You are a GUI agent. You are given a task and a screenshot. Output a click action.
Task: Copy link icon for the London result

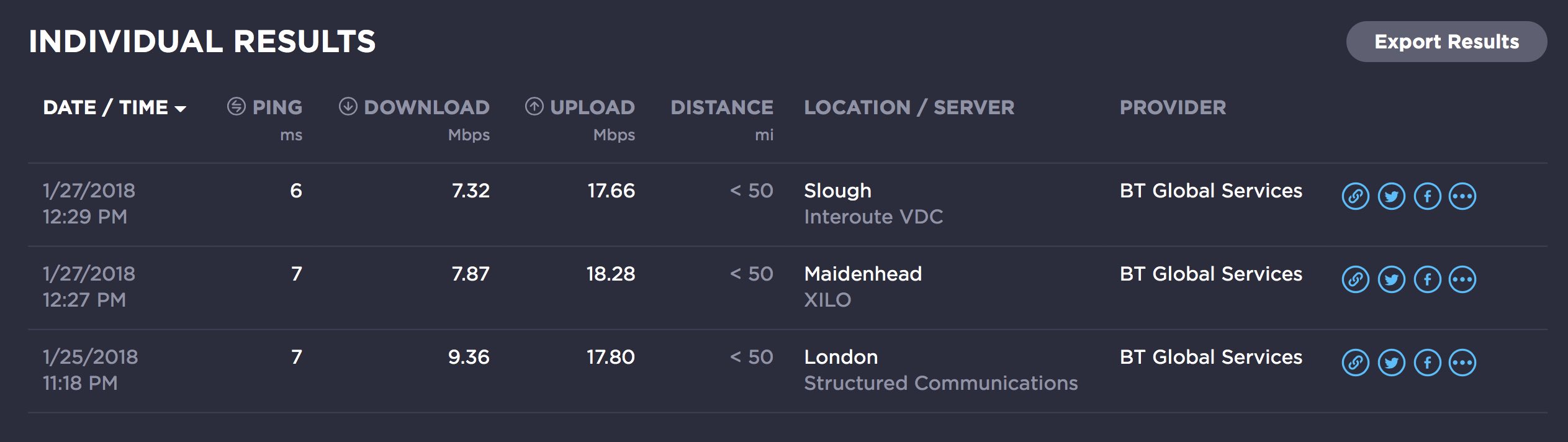tap(1355, 363)
